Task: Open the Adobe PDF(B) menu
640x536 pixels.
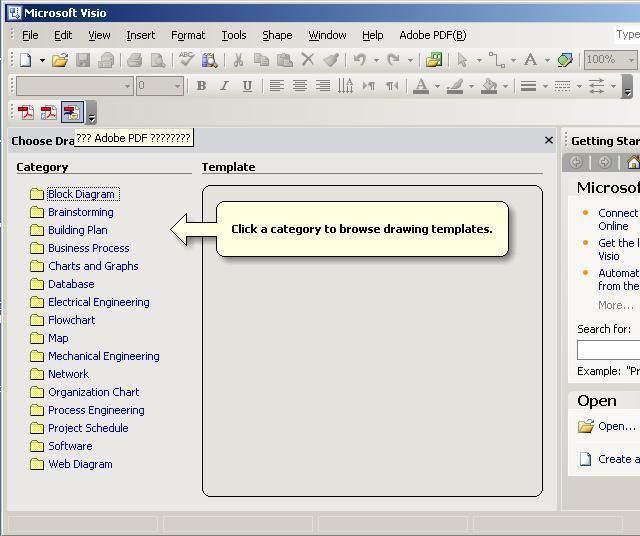Action: [x=433, y=35]
